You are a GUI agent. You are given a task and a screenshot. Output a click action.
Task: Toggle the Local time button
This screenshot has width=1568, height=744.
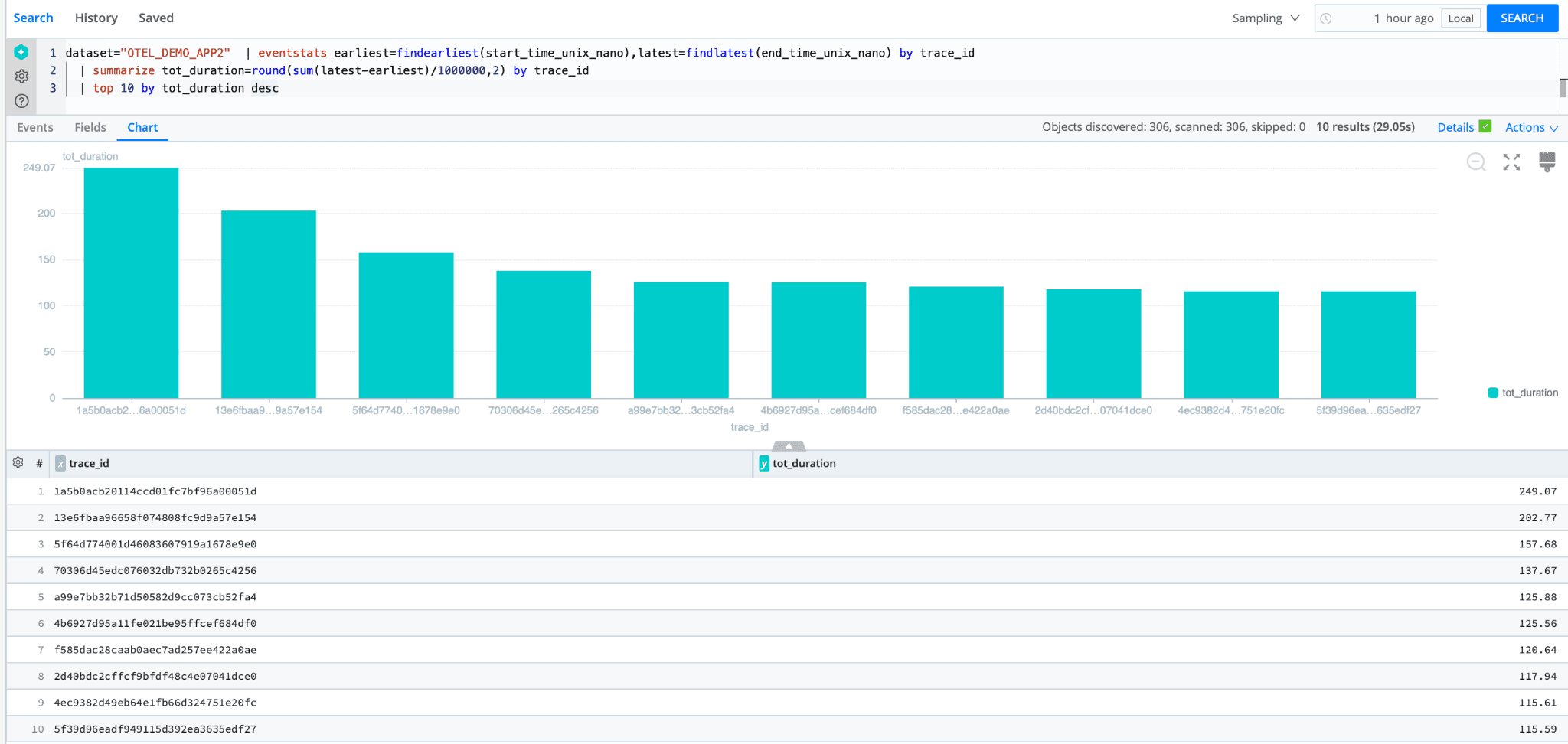(1460, 18)
